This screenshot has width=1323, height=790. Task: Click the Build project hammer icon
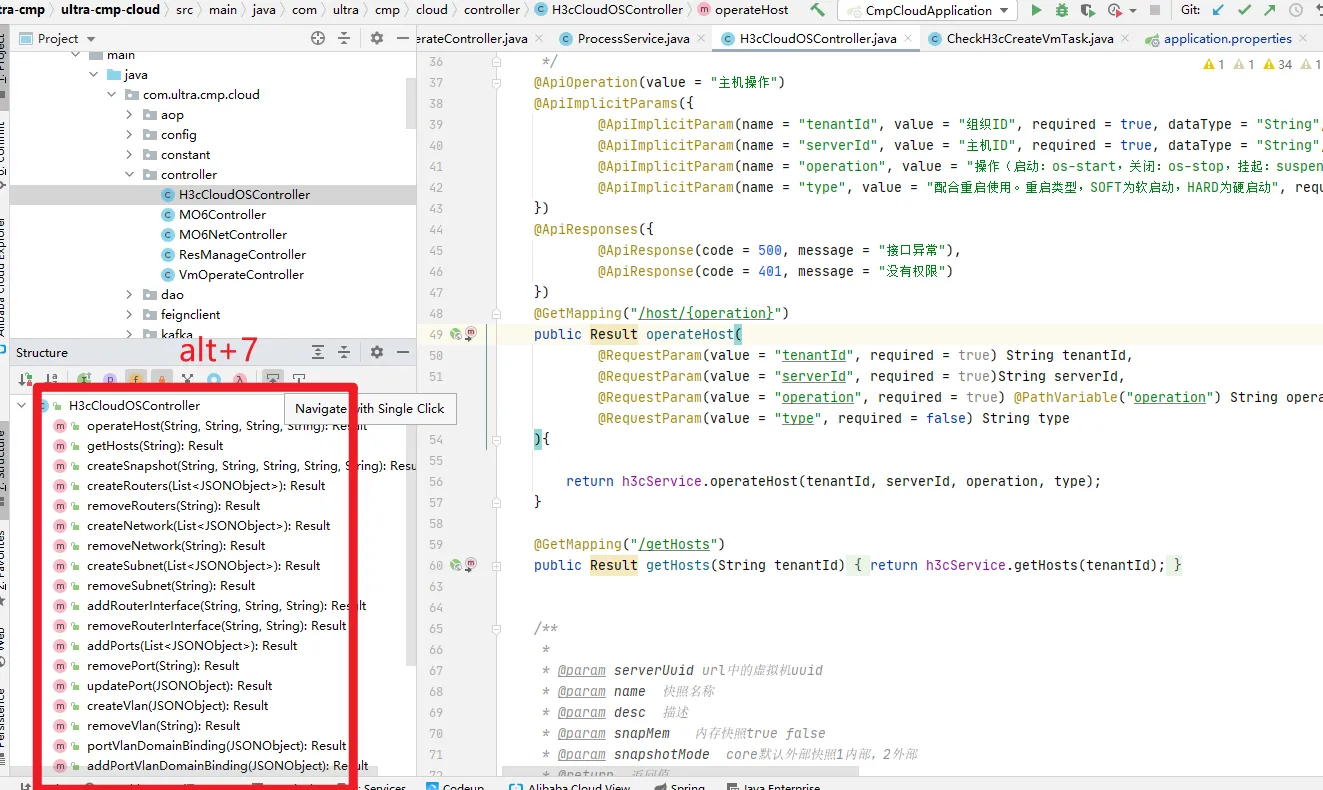818,10
